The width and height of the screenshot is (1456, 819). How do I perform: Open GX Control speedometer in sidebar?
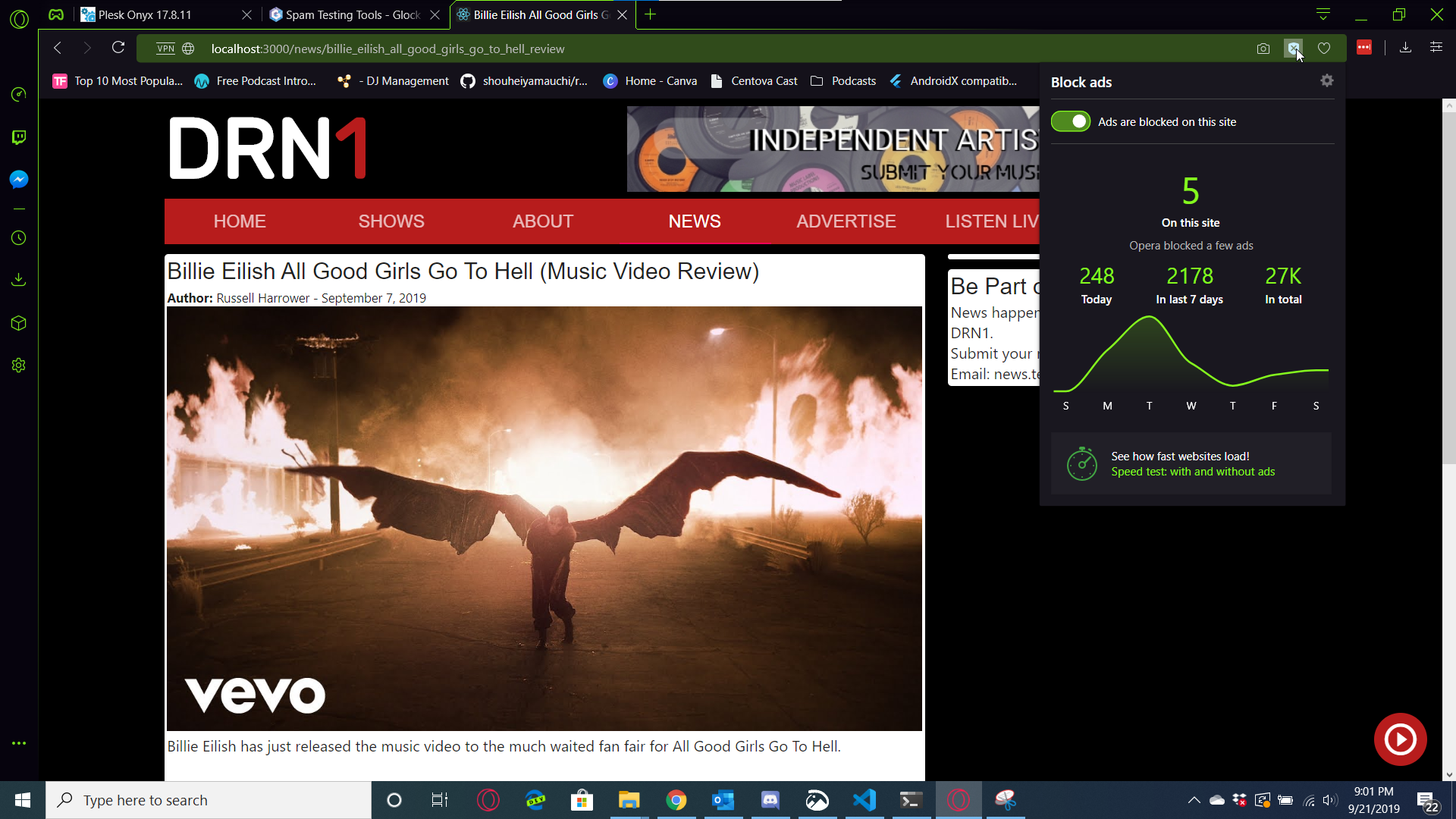coord(19,94)
